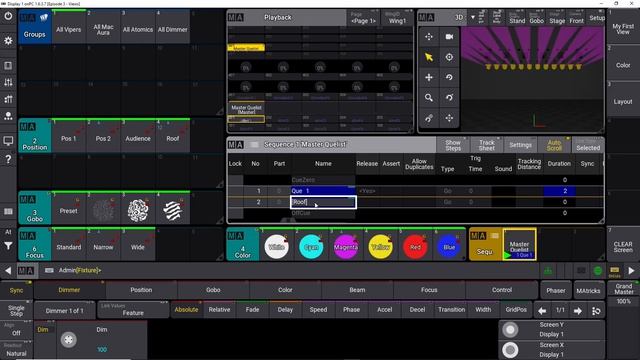Screen dimensions: 640x360
Task: Click the power icon in left sidebar
Action: [x=8, y=17]
